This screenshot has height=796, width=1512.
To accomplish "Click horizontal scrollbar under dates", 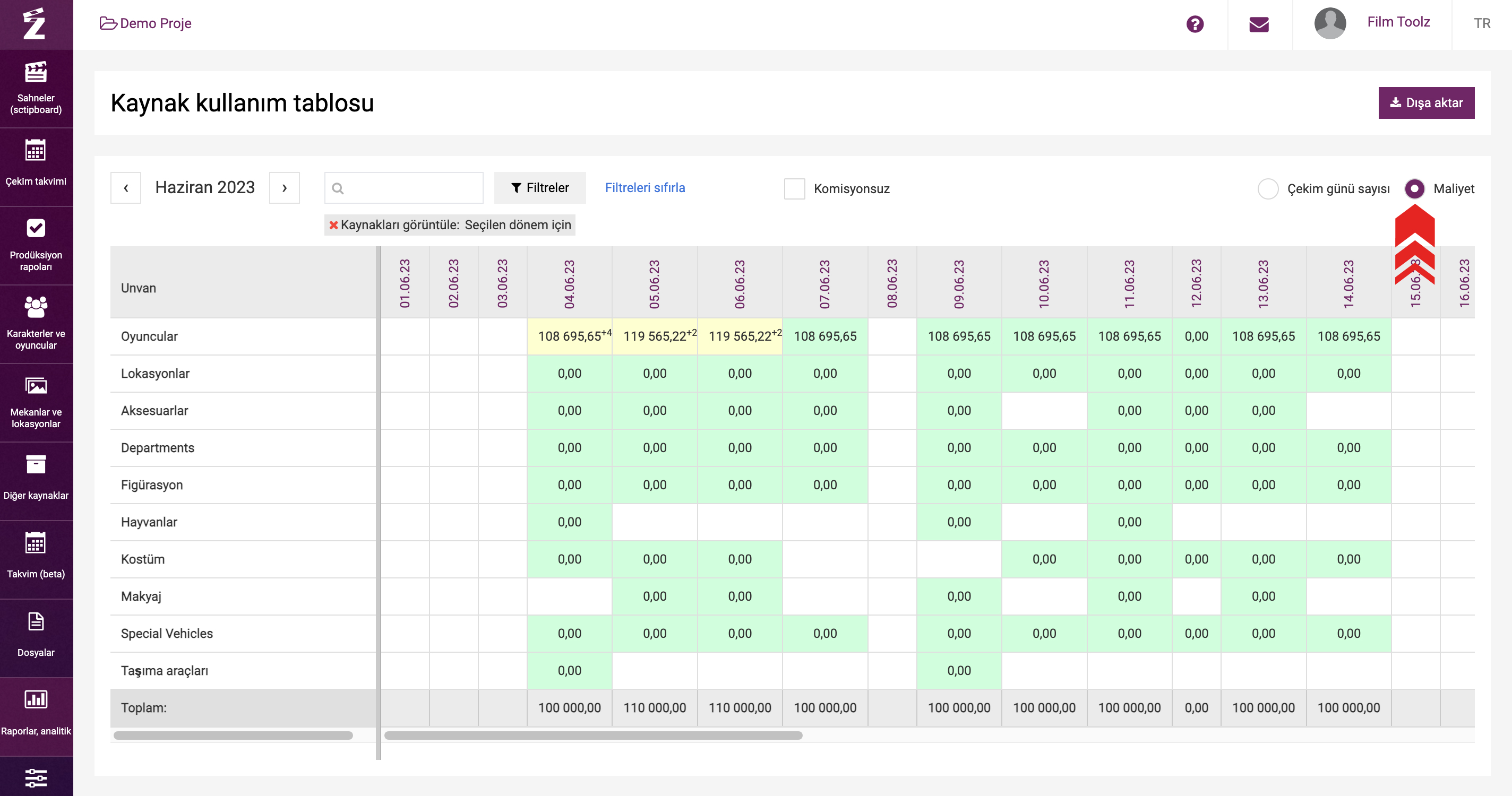I will point(593,736).
